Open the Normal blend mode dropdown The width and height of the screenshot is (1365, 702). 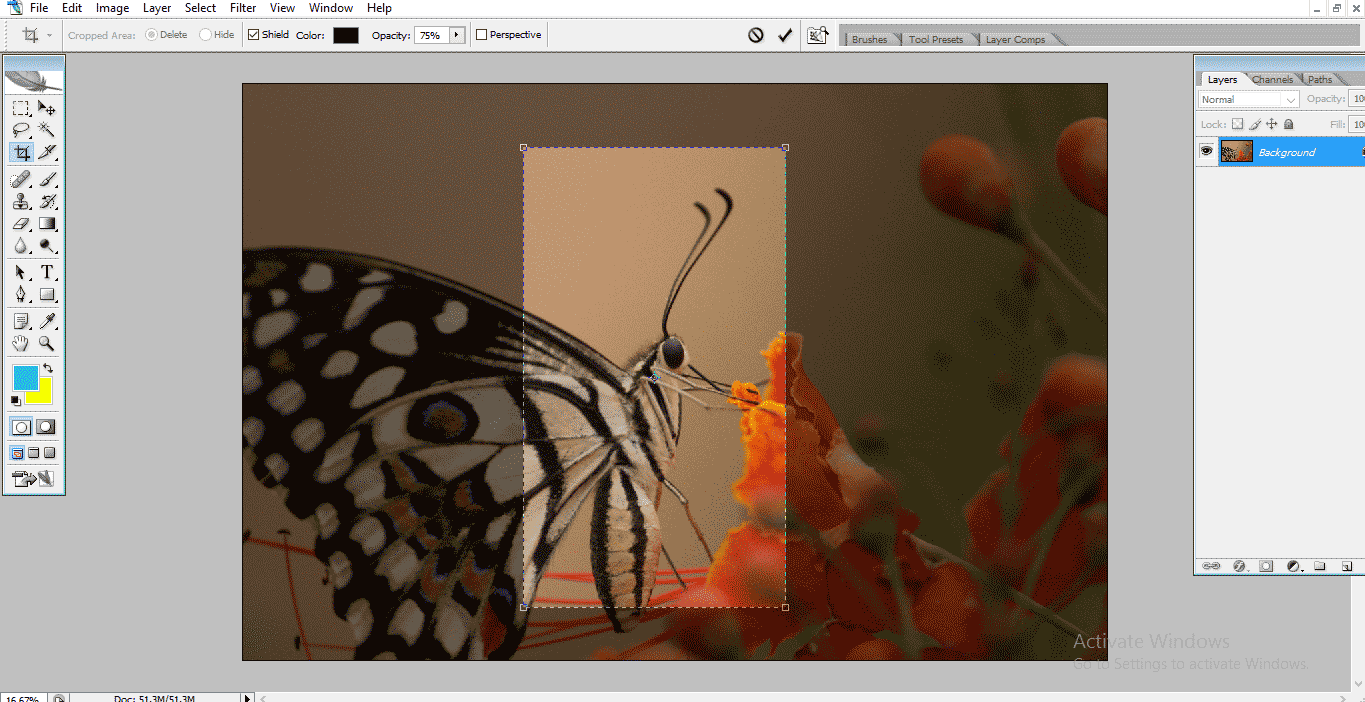point(1249,99)
